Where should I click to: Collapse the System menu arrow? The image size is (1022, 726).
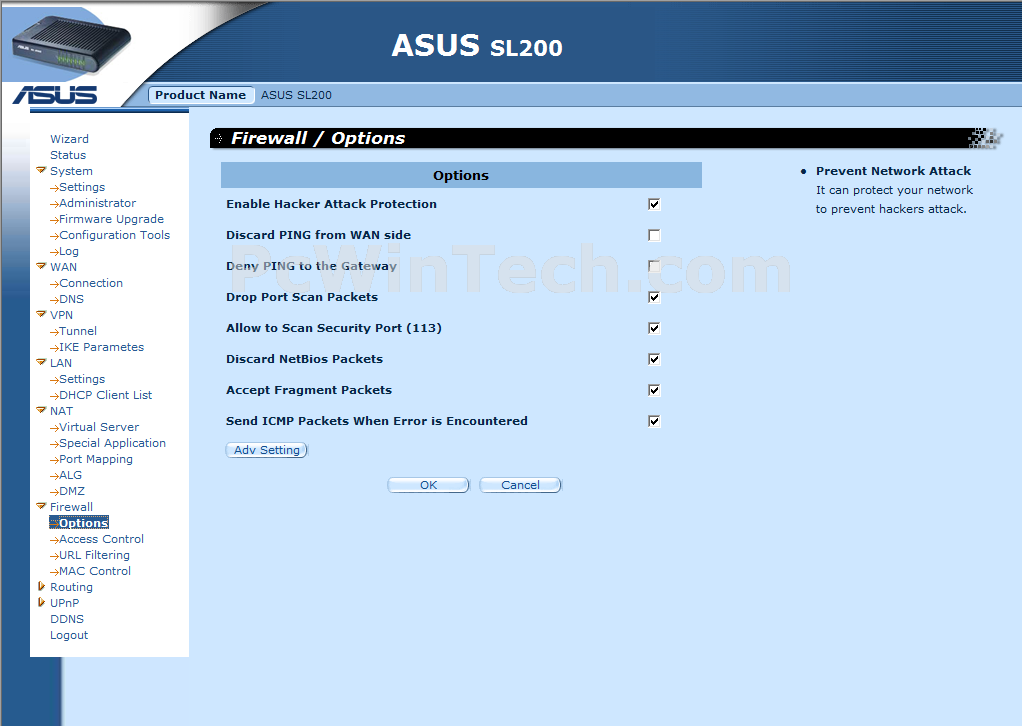point(41,170)
